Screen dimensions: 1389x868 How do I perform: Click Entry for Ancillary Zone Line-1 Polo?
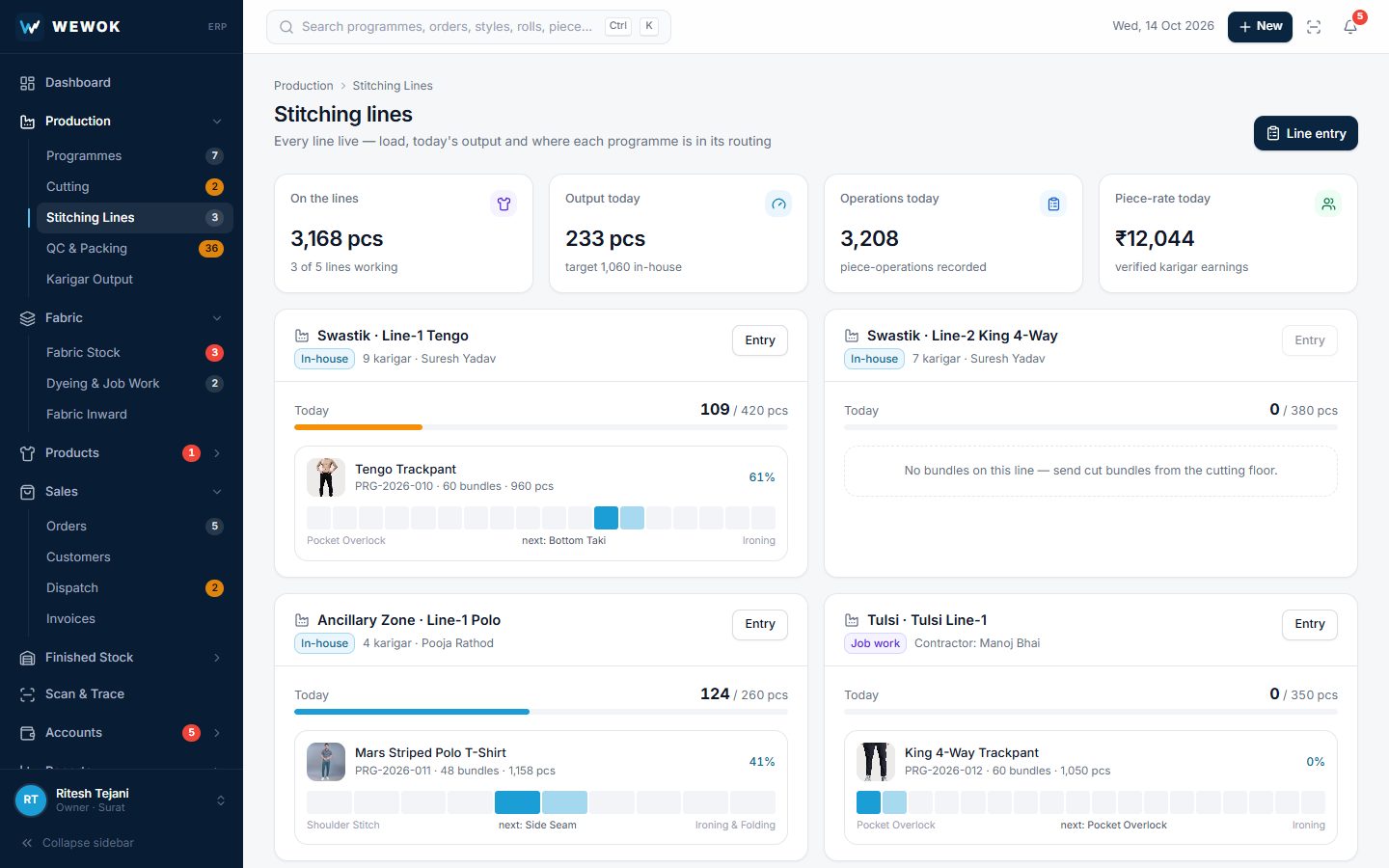tap(760, 624)
